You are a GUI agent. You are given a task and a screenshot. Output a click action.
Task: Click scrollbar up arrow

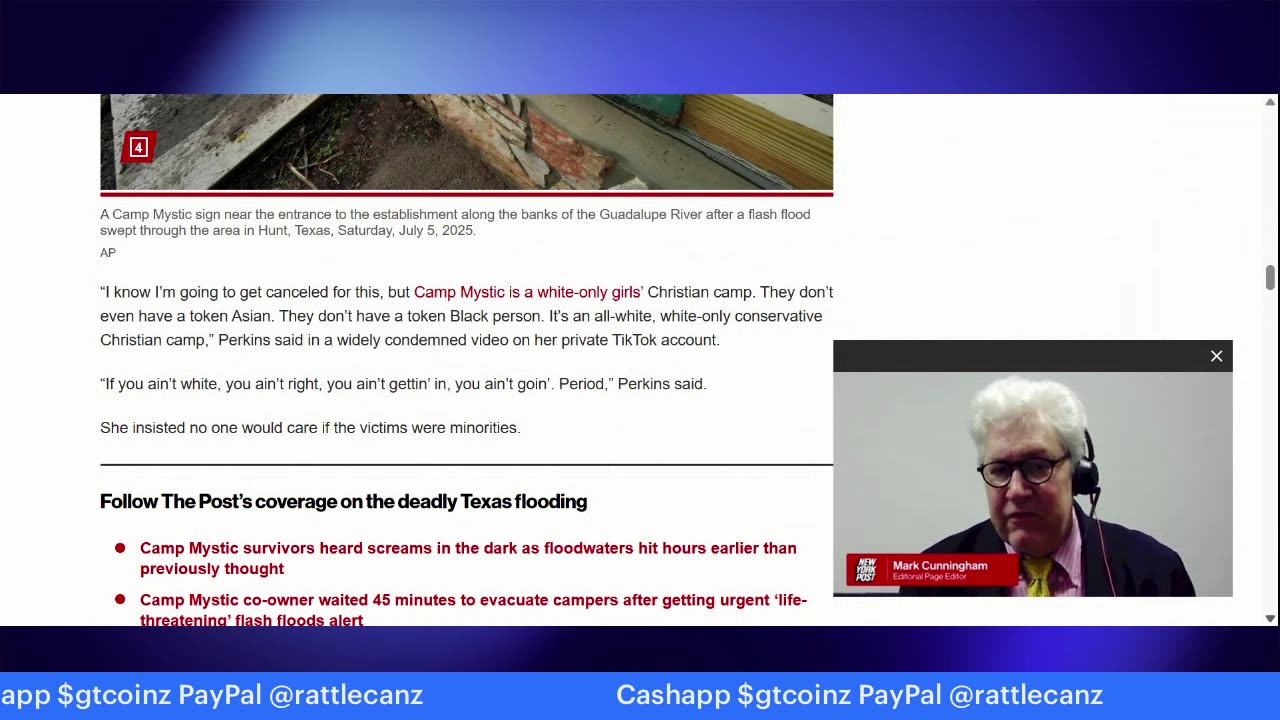click(1270, 102)
